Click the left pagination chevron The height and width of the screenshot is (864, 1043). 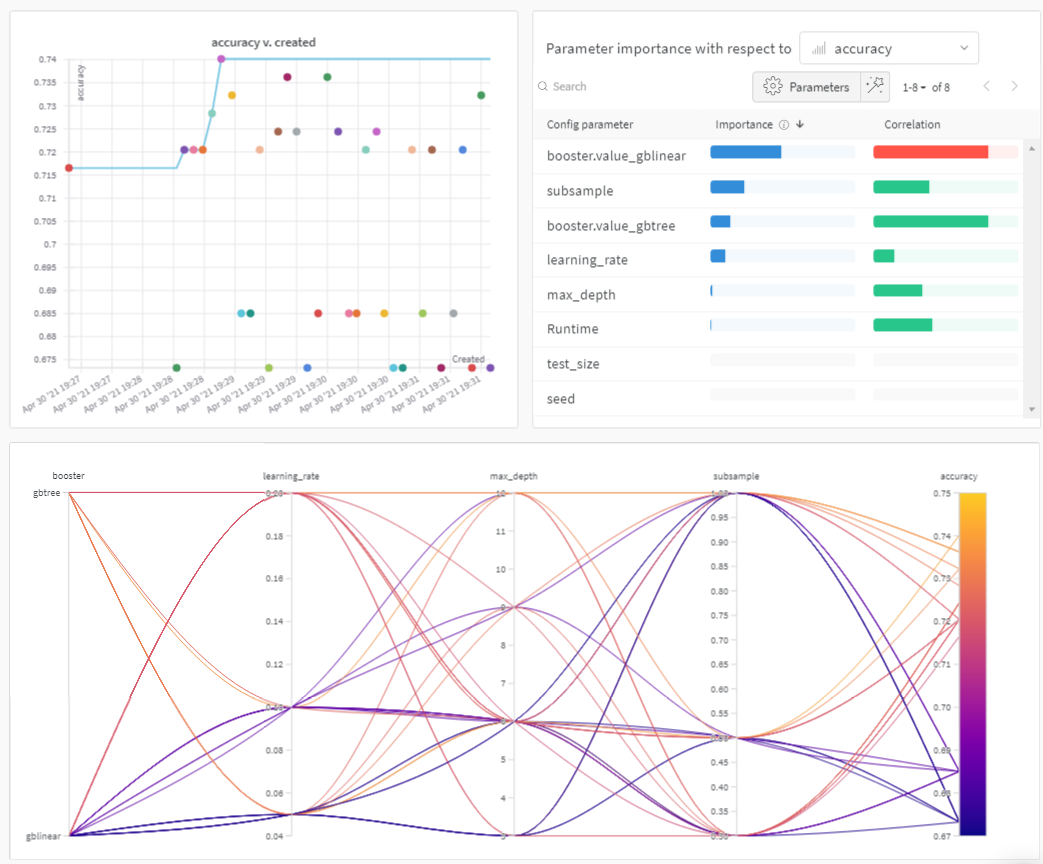(987, 86)
